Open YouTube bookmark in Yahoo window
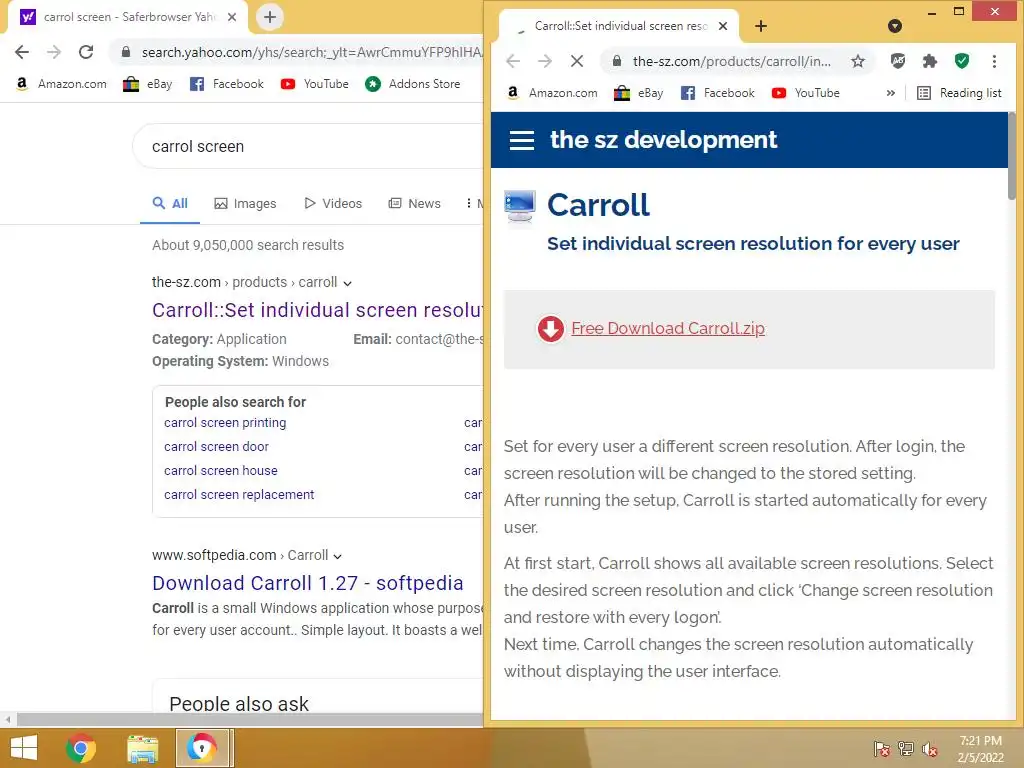 coord(314,84)
